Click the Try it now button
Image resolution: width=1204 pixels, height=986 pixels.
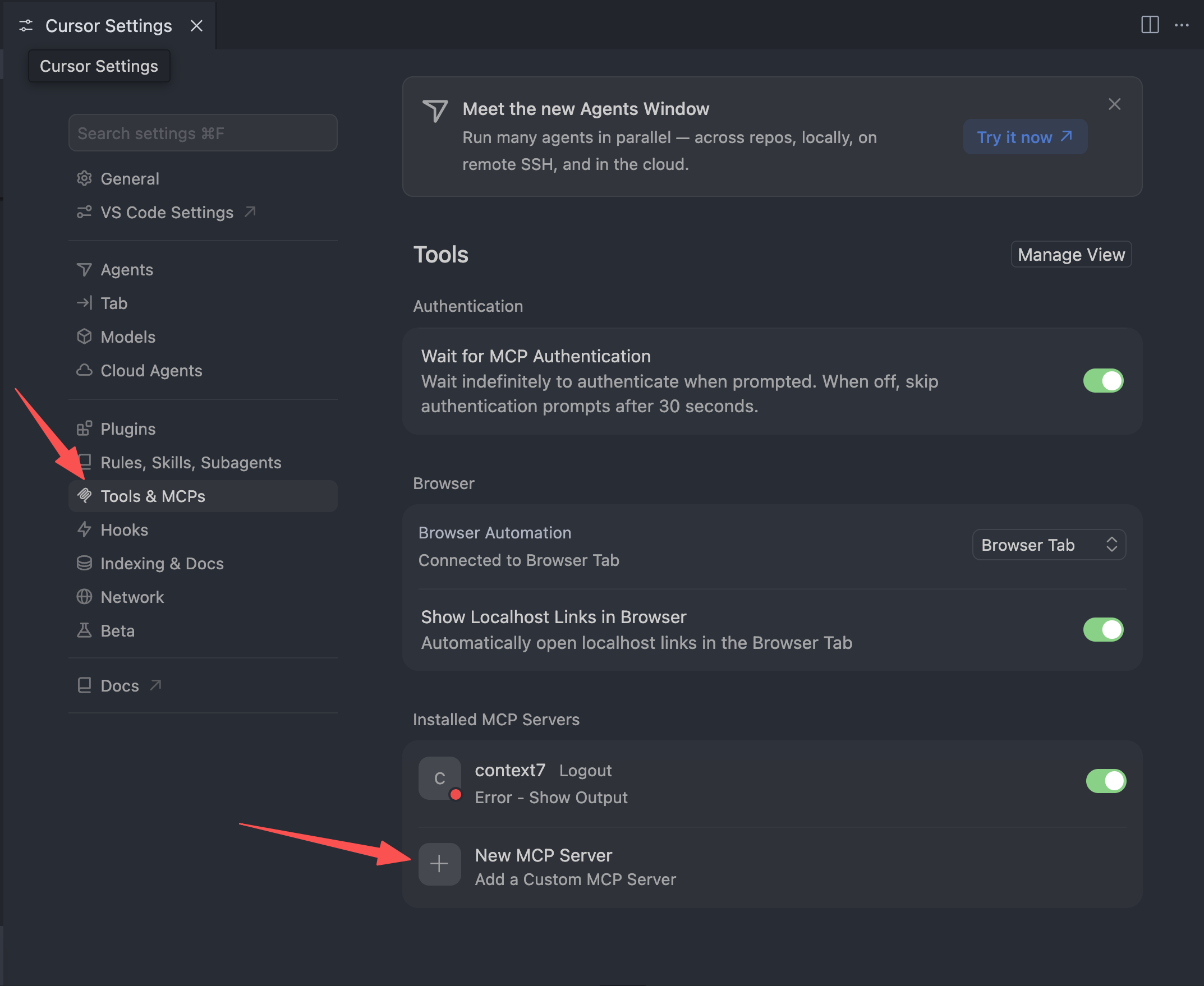pyautogui.click(x=1025, y=137)
